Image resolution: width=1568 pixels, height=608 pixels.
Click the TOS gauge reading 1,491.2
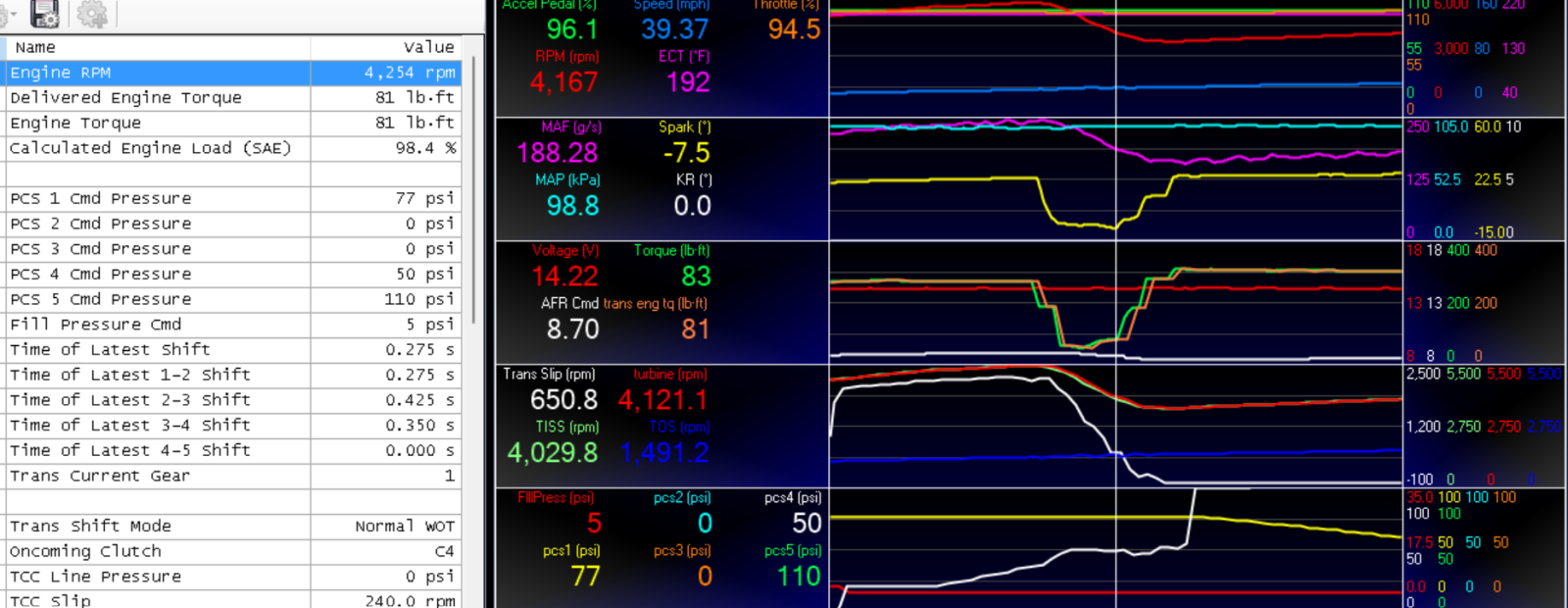point(664,453)
